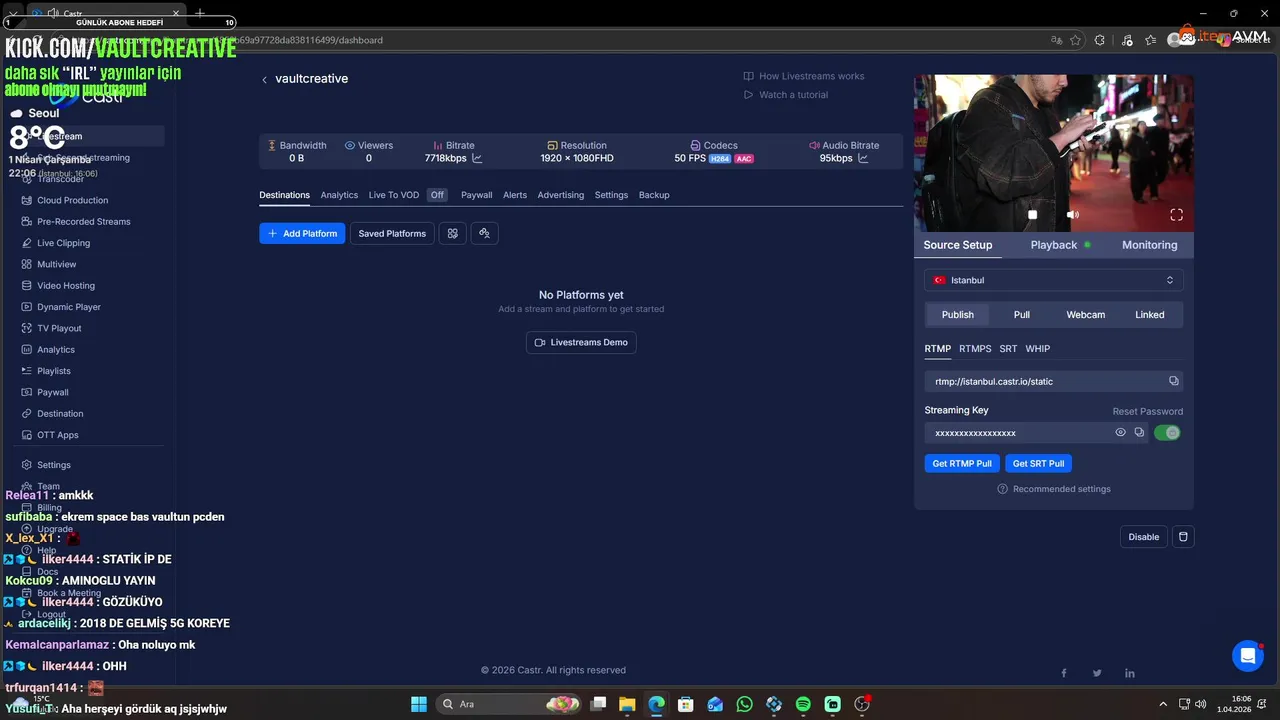
Task: Open the Backup tab
Action: click(654, 195)
